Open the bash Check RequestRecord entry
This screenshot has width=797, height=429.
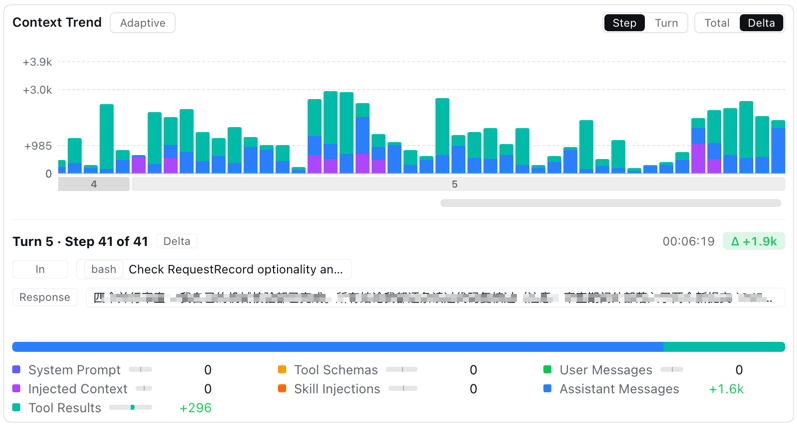point(214,269)
